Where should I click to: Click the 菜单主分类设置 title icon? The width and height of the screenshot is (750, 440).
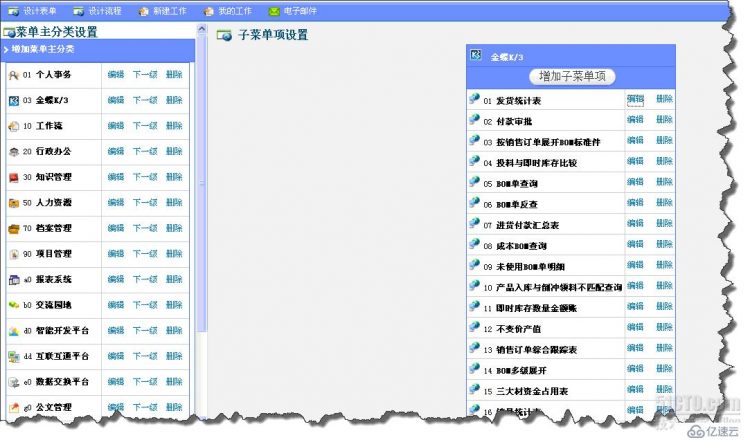[x=9, y=33]
